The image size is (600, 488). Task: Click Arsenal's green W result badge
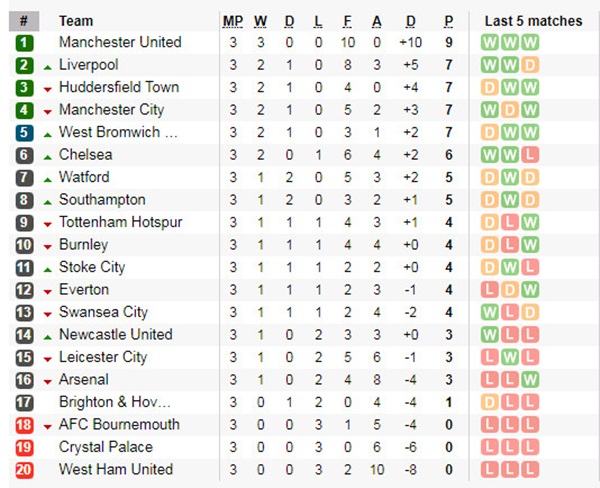(x=530, y=379)
